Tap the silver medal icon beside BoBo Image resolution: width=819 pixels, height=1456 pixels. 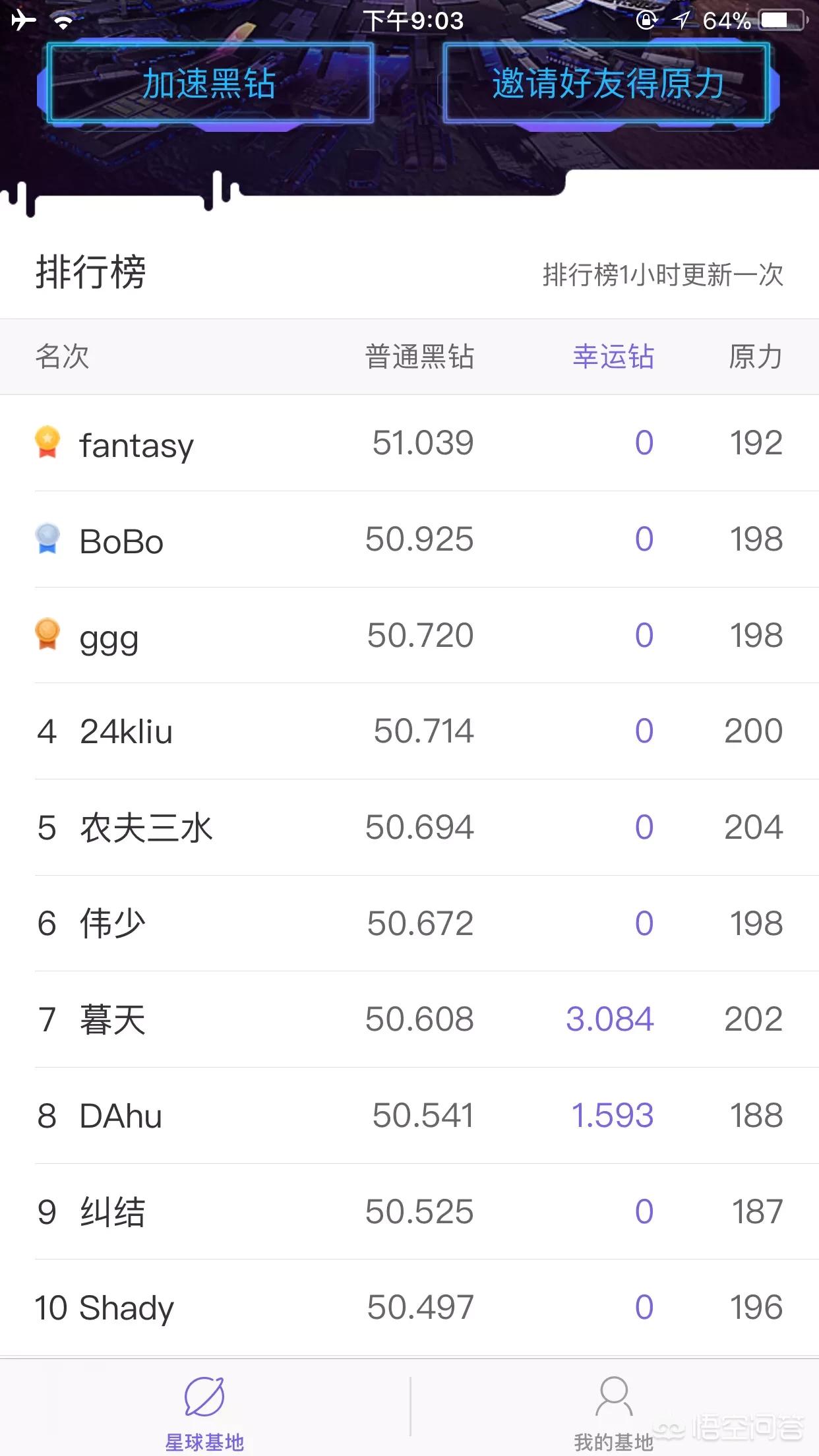[x=47, y=538]
